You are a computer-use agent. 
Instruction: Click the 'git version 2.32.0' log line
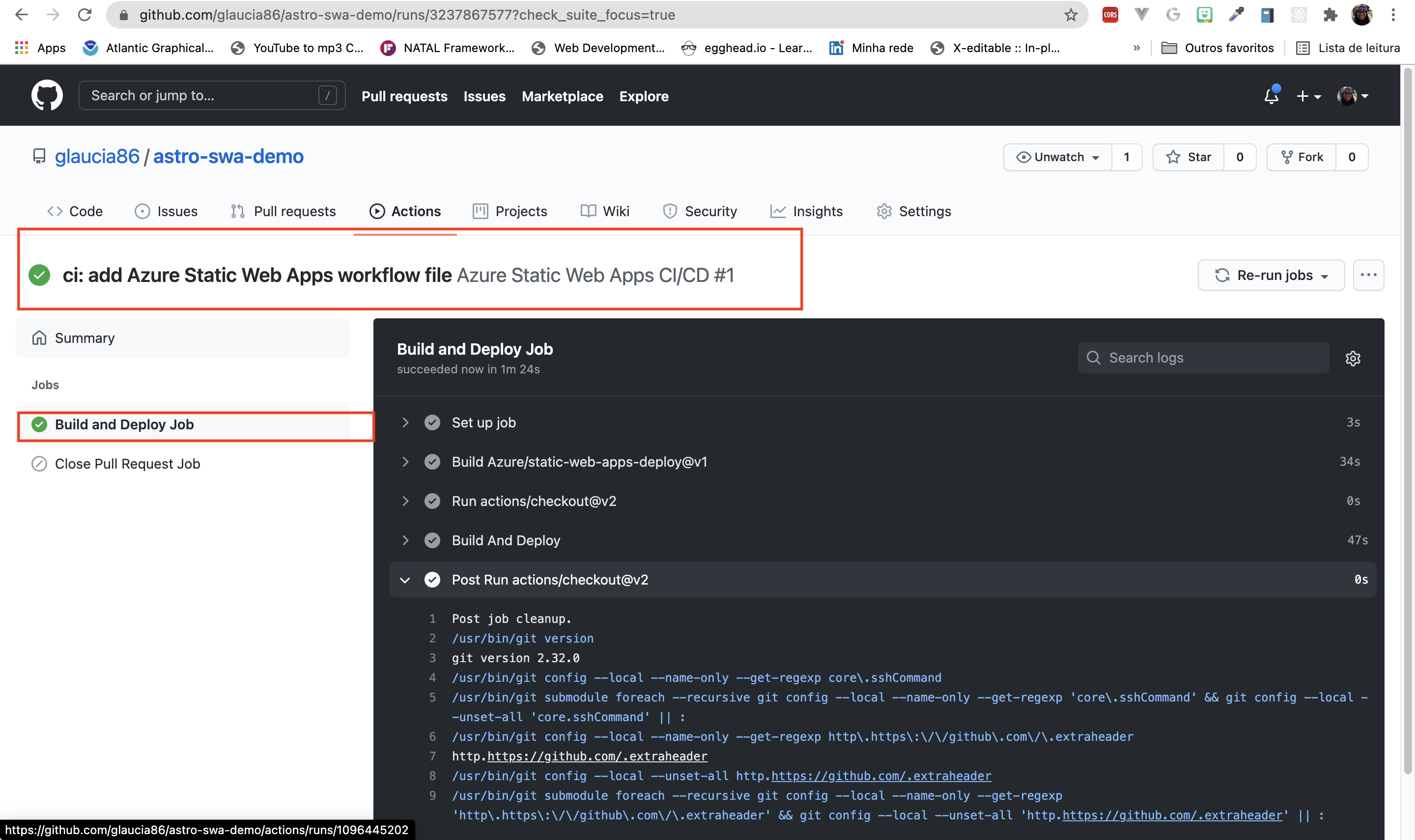(x=515, y=658)
